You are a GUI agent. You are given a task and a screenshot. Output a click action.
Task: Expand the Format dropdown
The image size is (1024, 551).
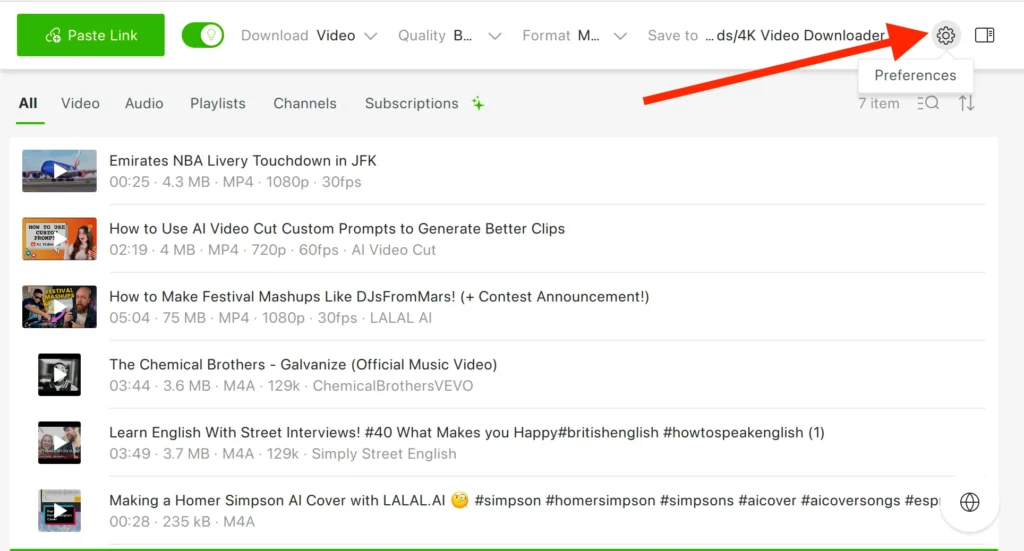574,35
